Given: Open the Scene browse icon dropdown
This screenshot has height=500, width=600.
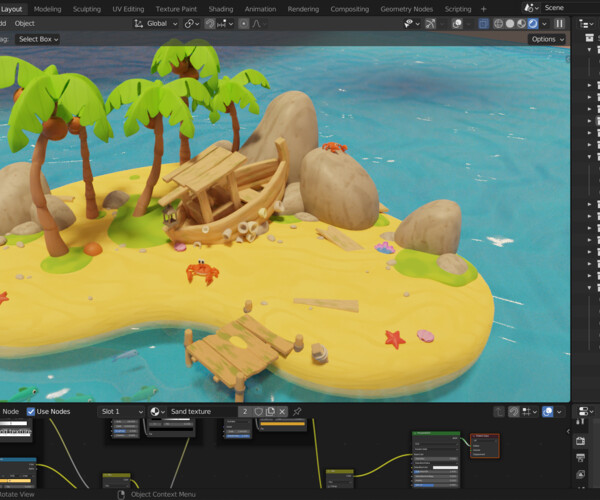Looking at the screenshot, I should (x=531, y=8).
